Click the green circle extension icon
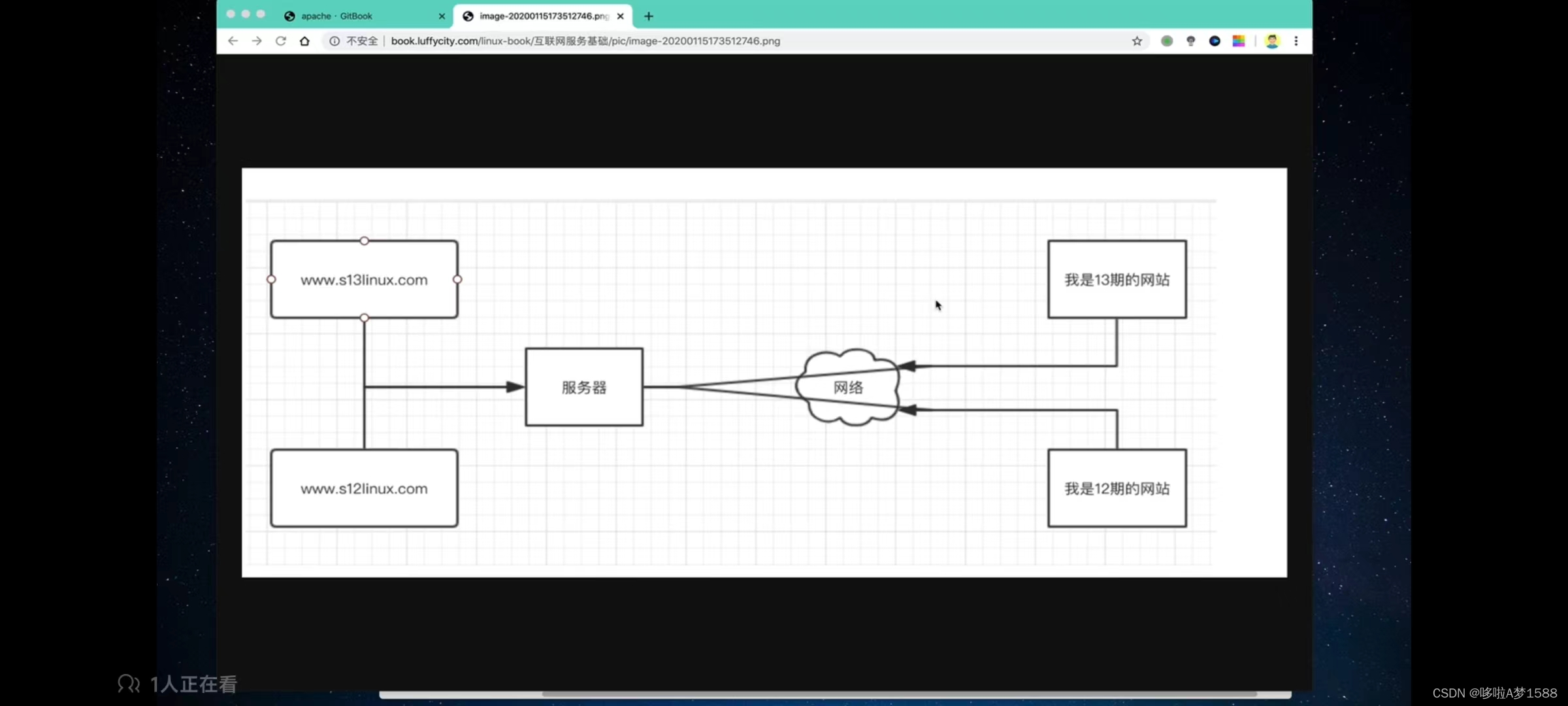This screenshot has height=706, width=1568. coord(1167,41)
